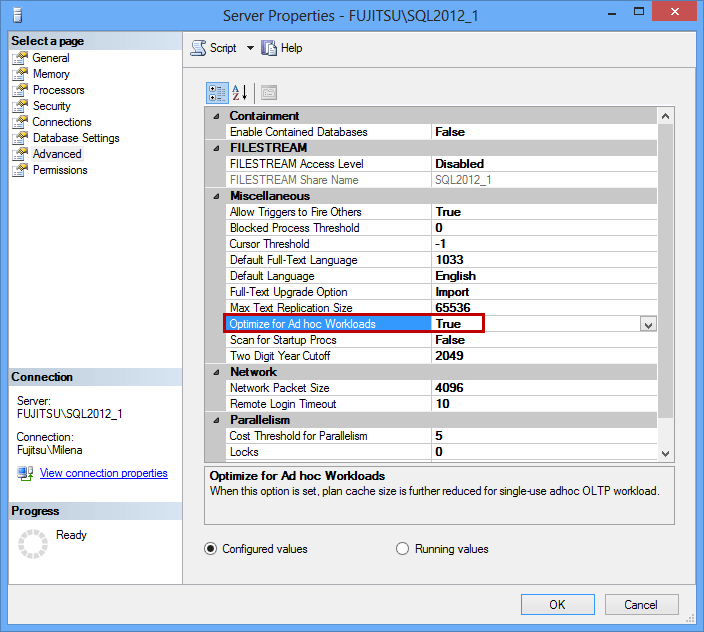Image resolution: width=704 pixels, height=632 pixels.
Task: Click the Security page icon
Action: pyautogui.click(x=20, y=106)
